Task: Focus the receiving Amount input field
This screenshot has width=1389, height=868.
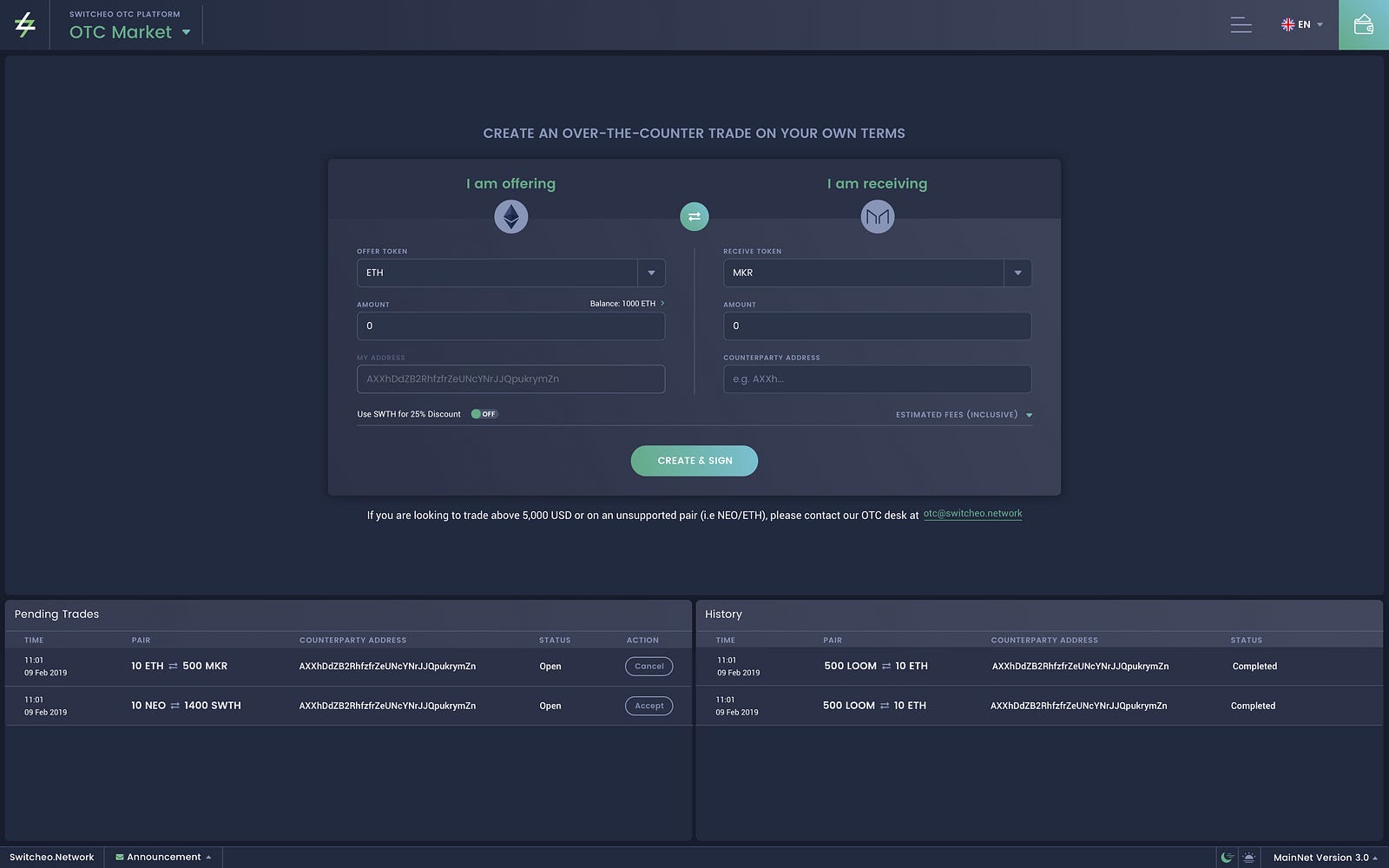Action: (x=878, y=326)
